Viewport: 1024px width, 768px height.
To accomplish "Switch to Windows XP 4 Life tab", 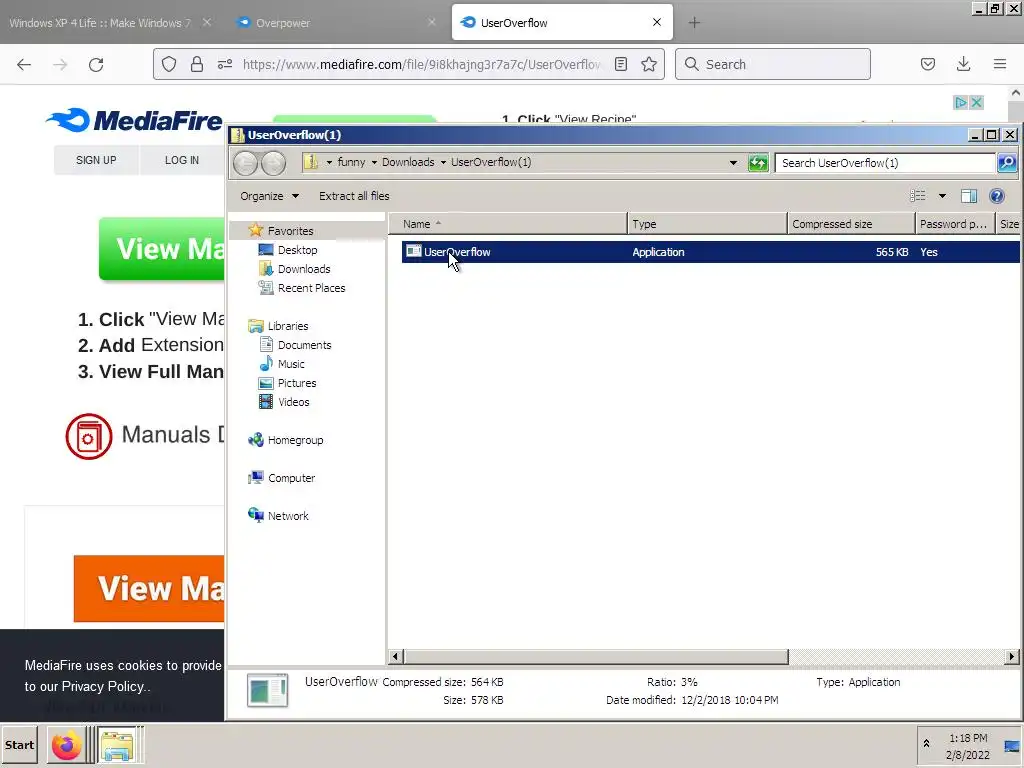I will (x=110, y=23).
